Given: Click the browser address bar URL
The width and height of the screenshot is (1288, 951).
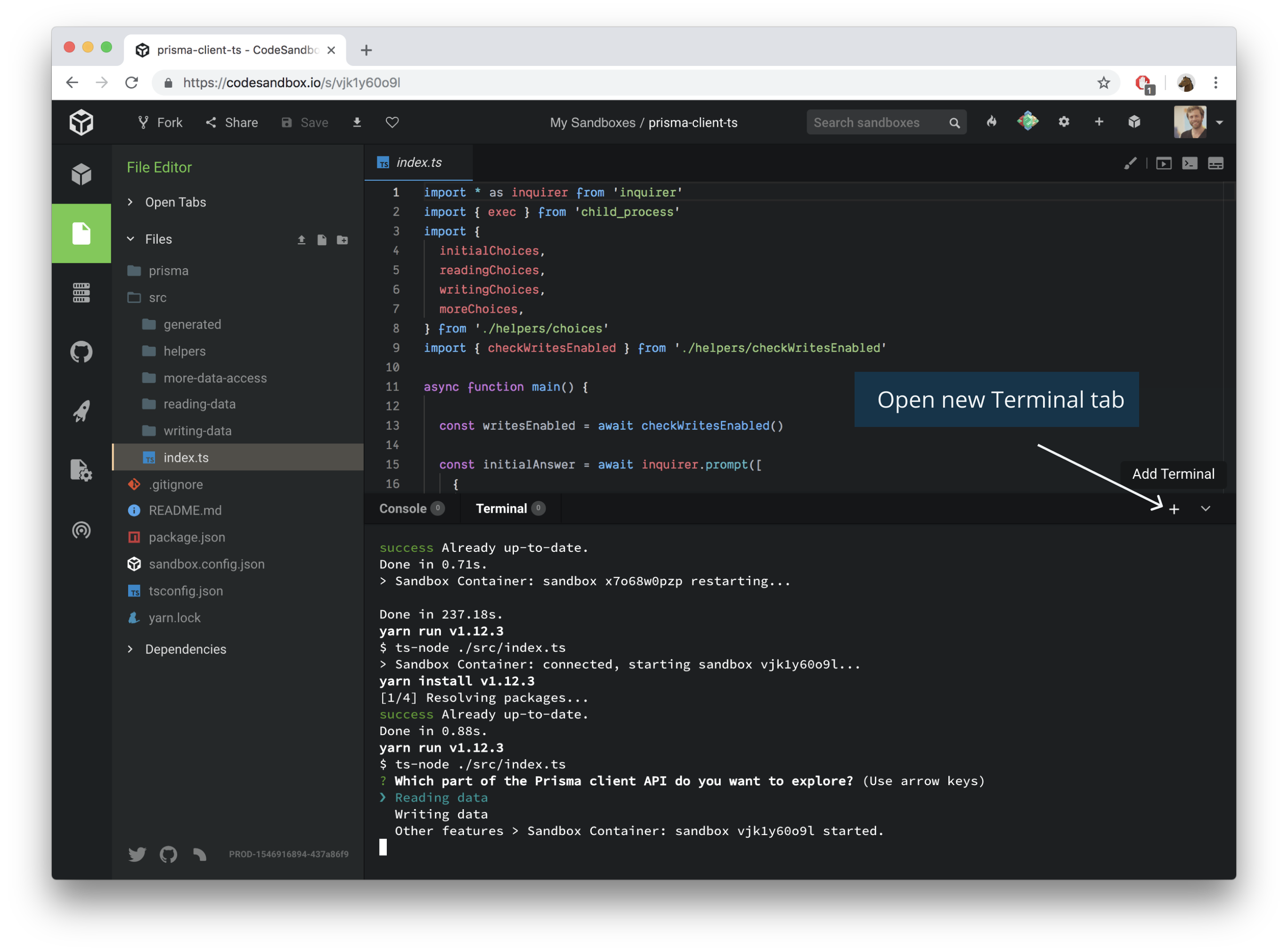Looking at the screenshot, I should (291, 83).
